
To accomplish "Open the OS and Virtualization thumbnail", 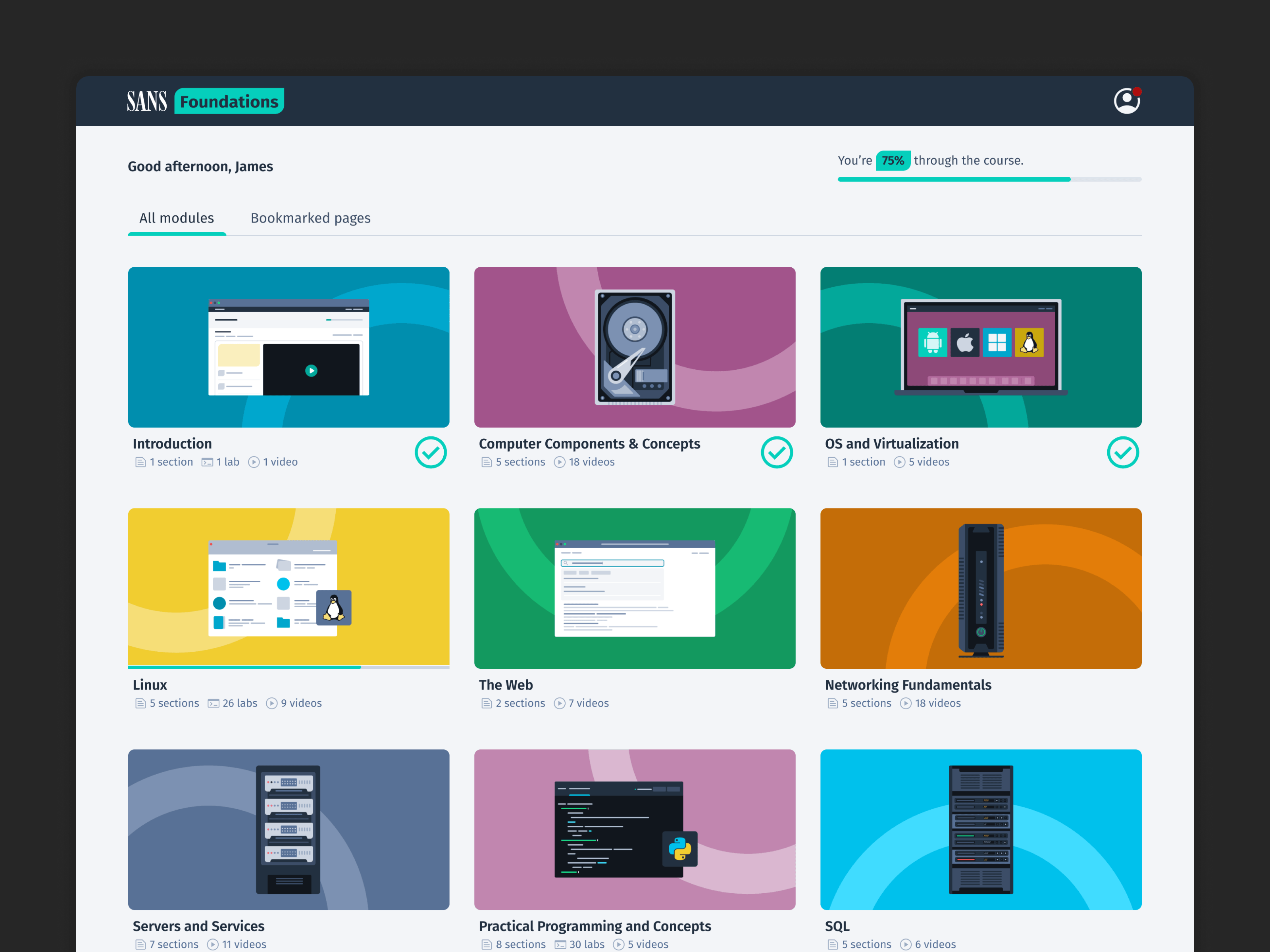I will pos(981,347).
